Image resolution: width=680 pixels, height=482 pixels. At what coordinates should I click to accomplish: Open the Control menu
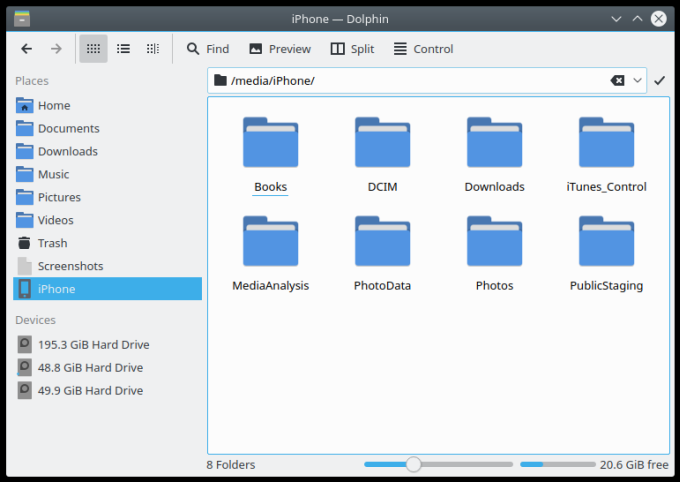point(423,49)
